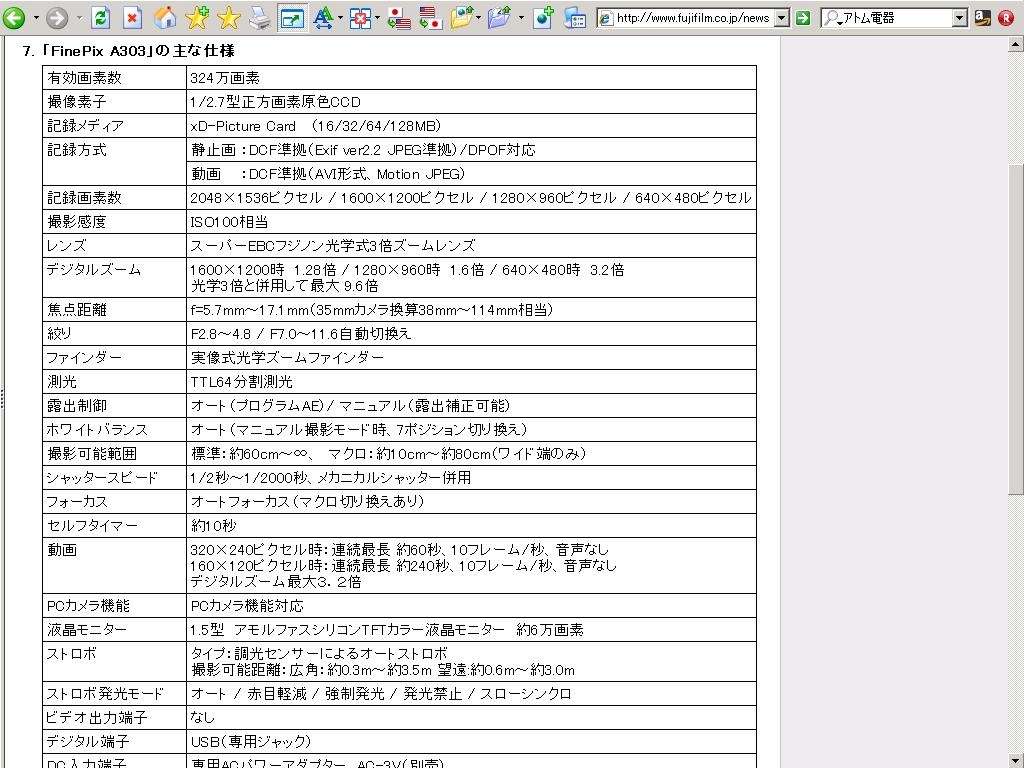Click the IE page icon in address bar
Screen dimensions: 1024x768
(x=606, y=18)
